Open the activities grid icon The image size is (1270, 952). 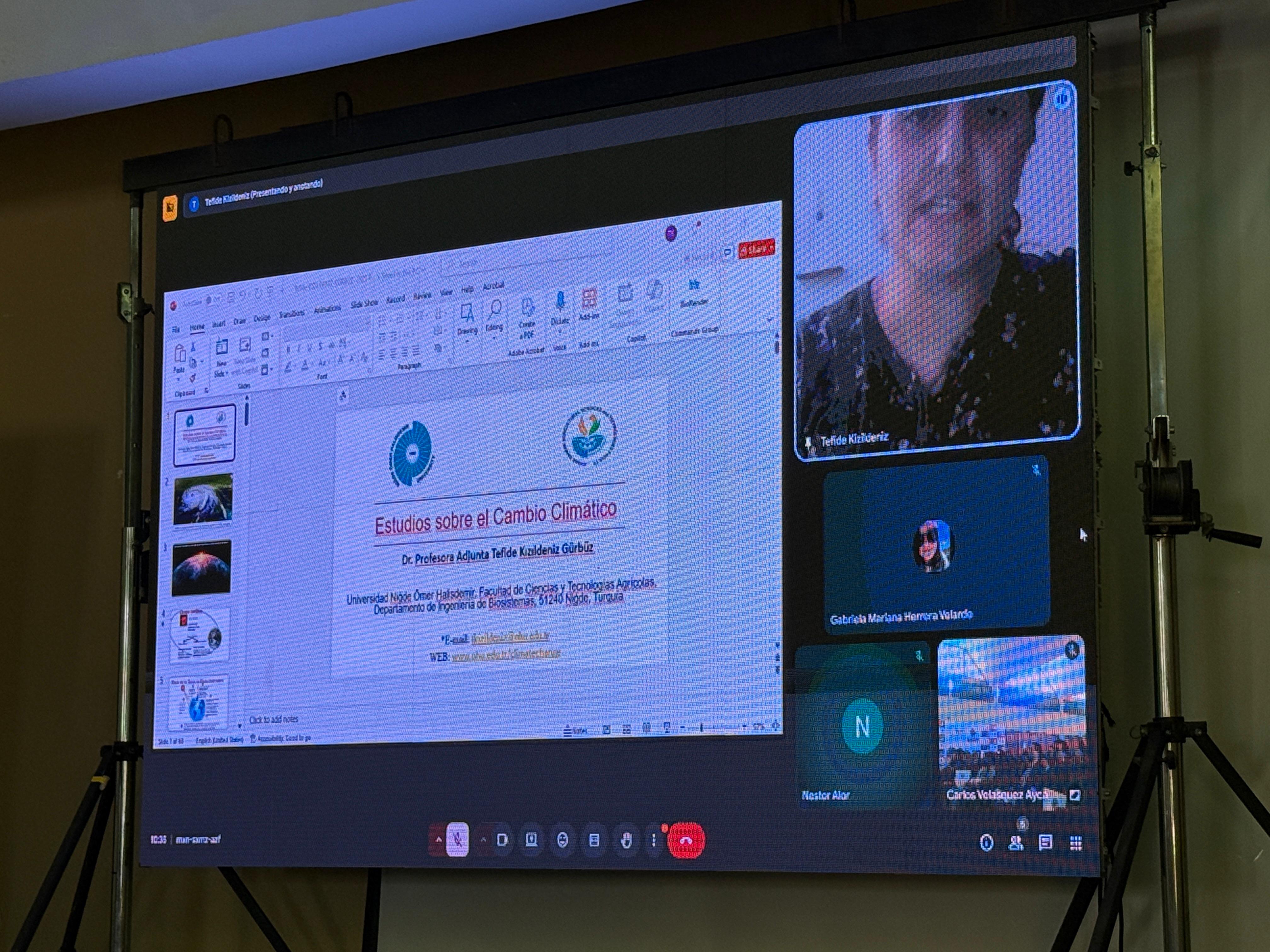[x=1076, y=843]
